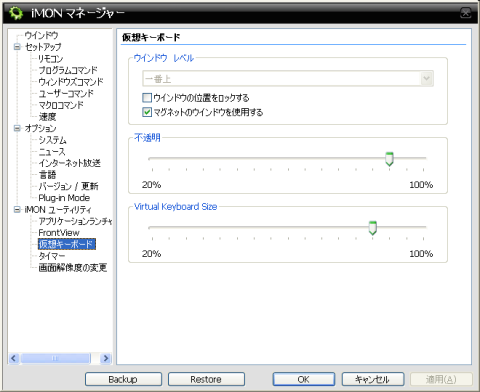Open ウィンドウズコマンド settings

71,82
